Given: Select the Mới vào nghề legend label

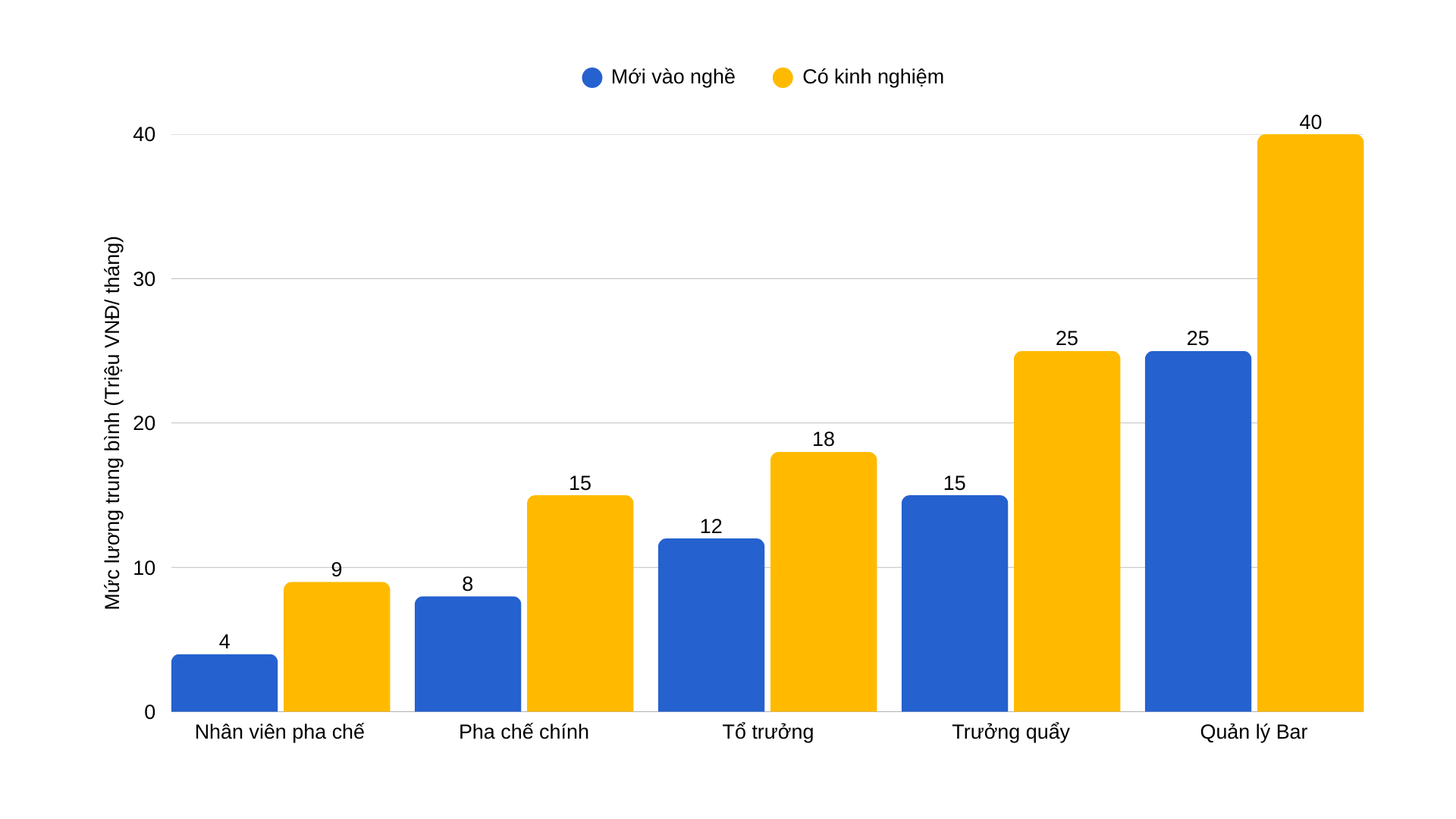Looking at the screenshot, I should [673, 77].
